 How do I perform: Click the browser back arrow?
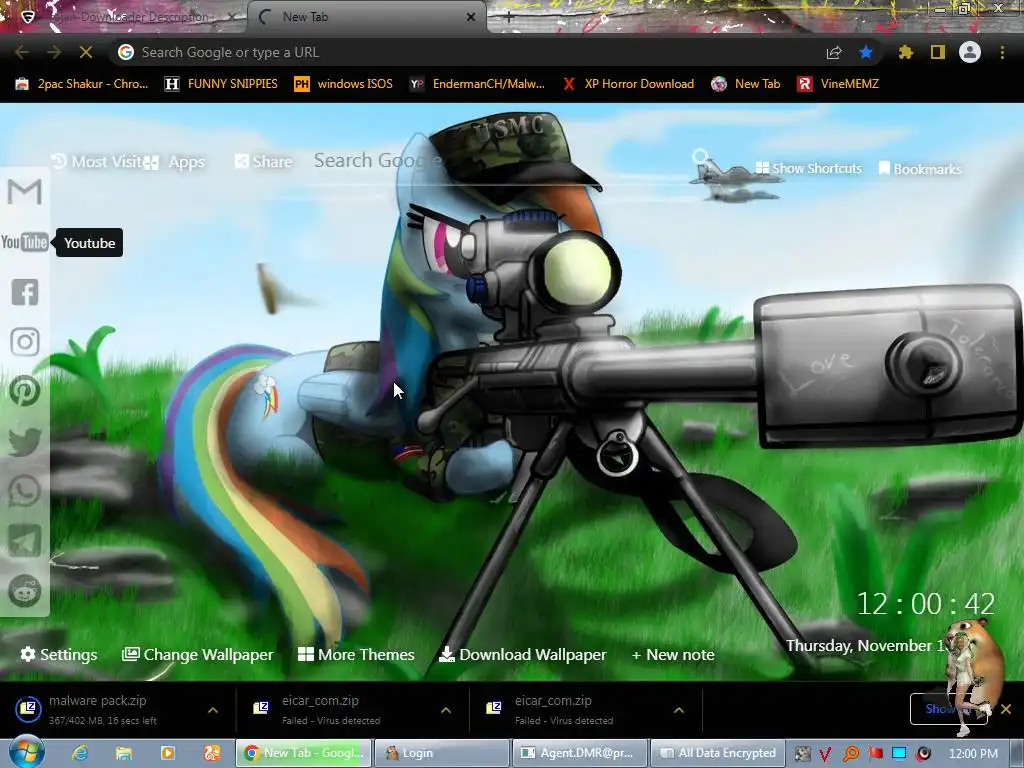[22, 52]
